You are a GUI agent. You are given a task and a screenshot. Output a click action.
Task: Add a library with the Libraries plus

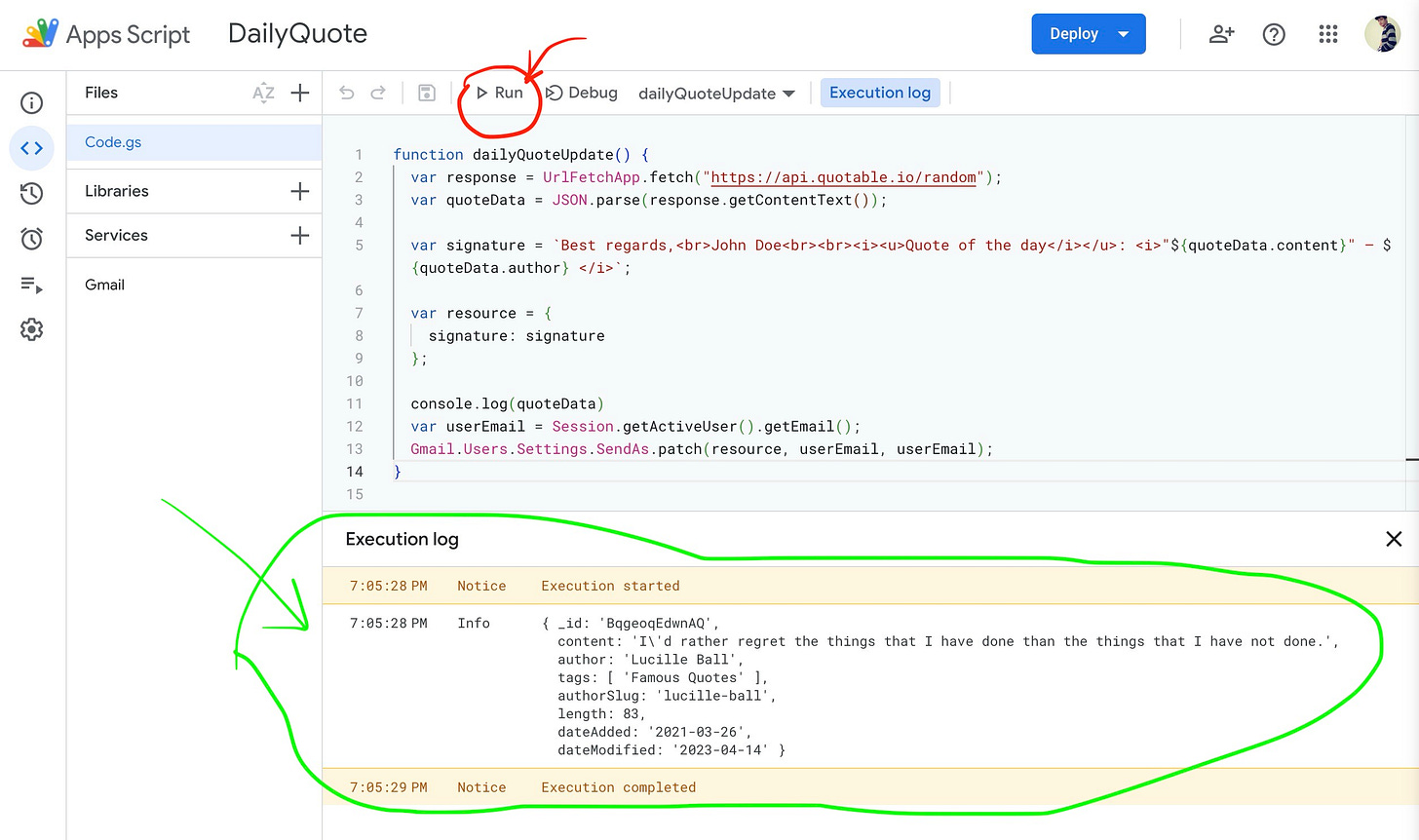click(300, 191)
